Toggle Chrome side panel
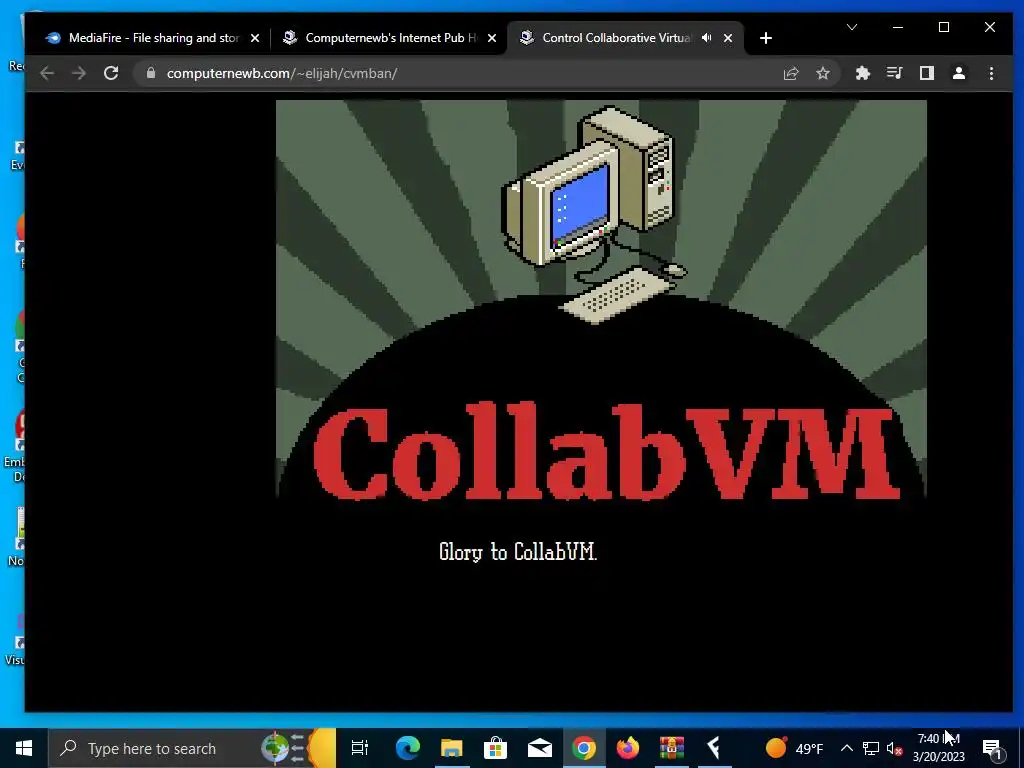Image resolution: width=1024 pixels, height=768 pixels. pyautogui.click(x=927, y=73)
